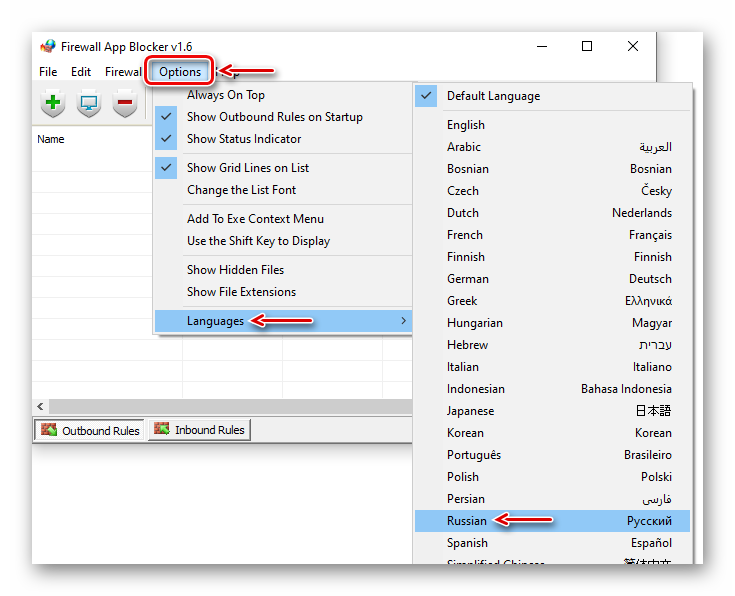735x596 pixels.
Task: Click the horizontal scrollbar left arrow
Action: [x=40, y=407]
